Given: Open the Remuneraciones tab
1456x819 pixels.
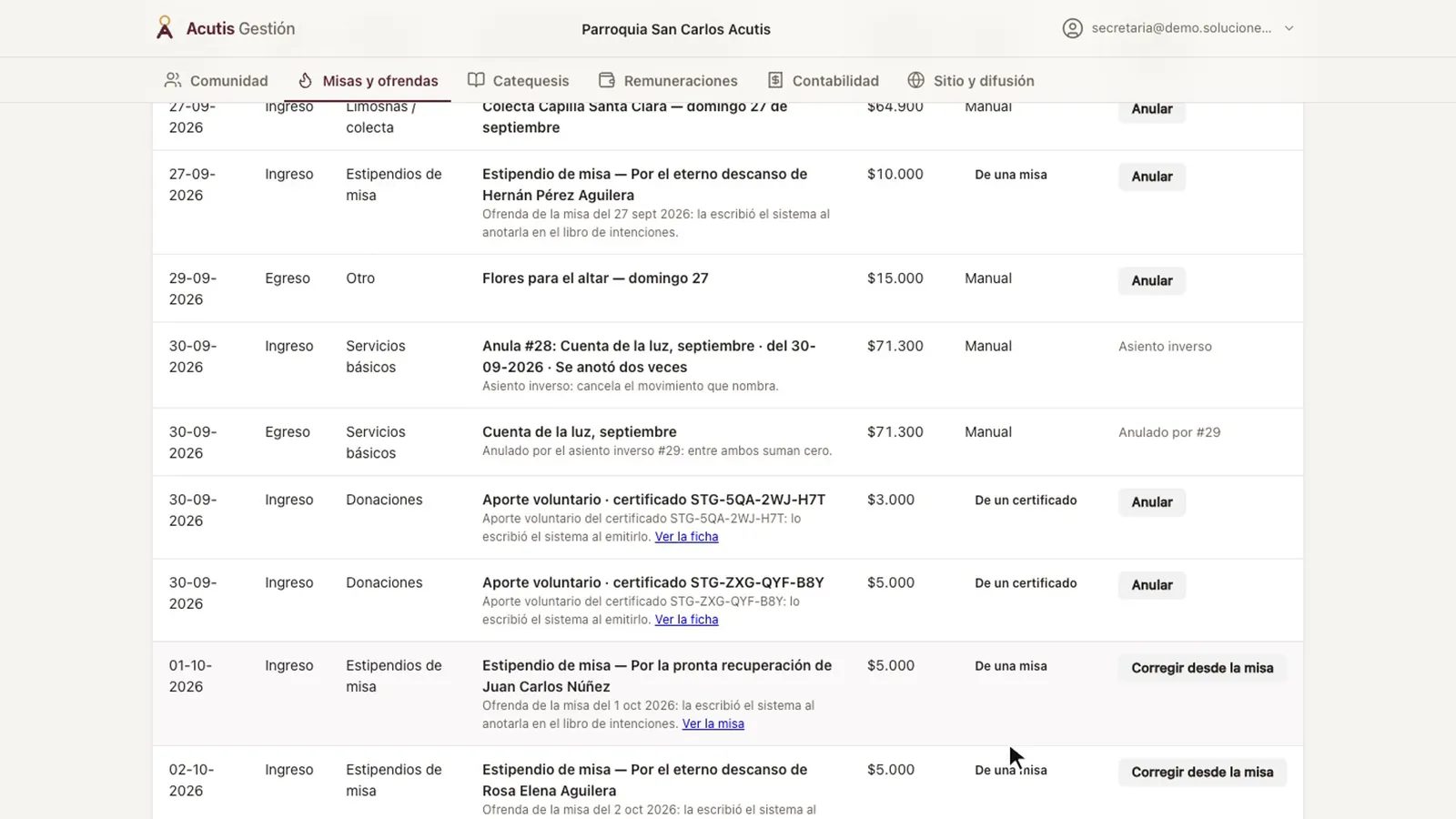Looking at the screenshot, I should click(668, 80).
